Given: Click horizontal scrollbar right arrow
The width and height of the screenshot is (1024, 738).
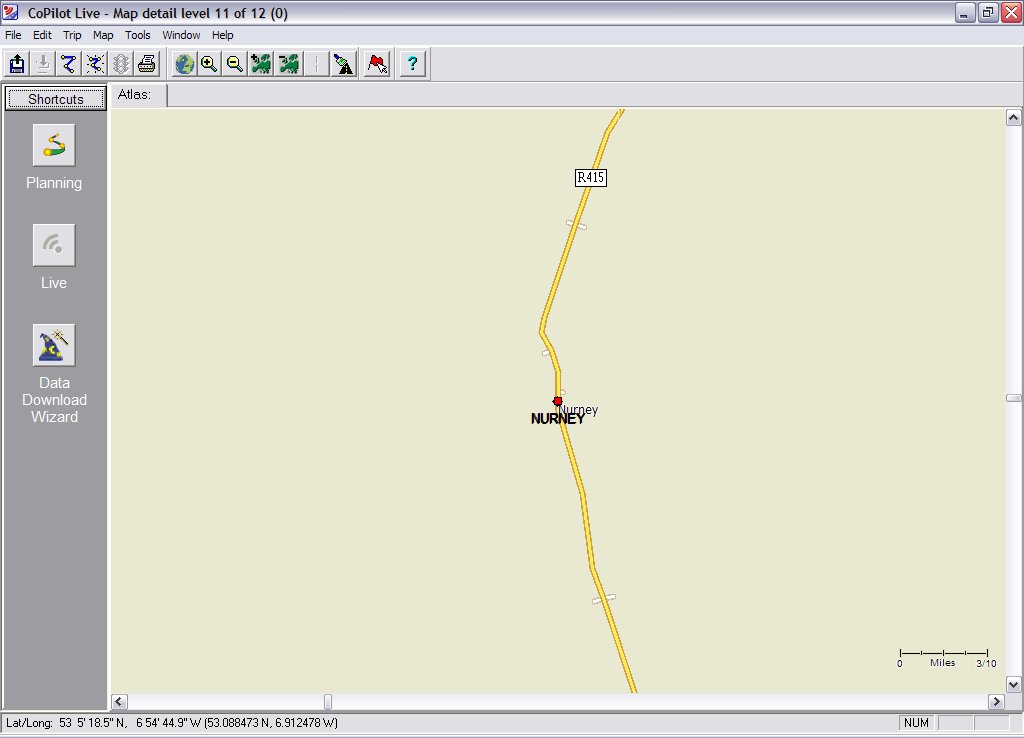Looking at the screenshot, I should coord(996,701).
